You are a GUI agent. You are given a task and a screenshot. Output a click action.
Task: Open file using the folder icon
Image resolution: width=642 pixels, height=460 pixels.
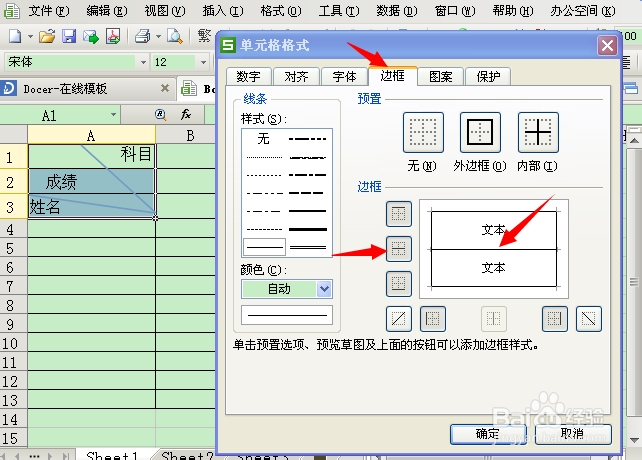pyautogui.click(x=47, y=36)
